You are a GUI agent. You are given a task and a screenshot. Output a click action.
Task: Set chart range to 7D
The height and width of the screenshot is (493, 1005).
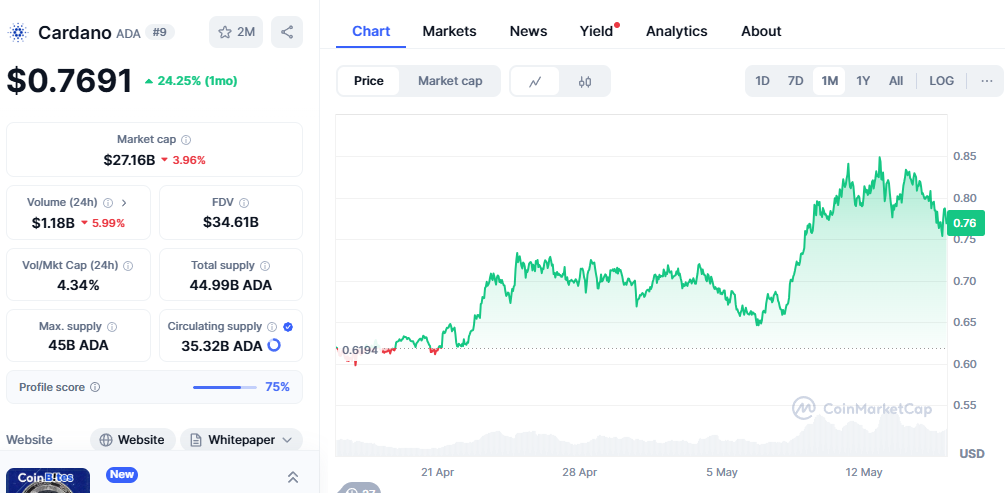[795, 81]
